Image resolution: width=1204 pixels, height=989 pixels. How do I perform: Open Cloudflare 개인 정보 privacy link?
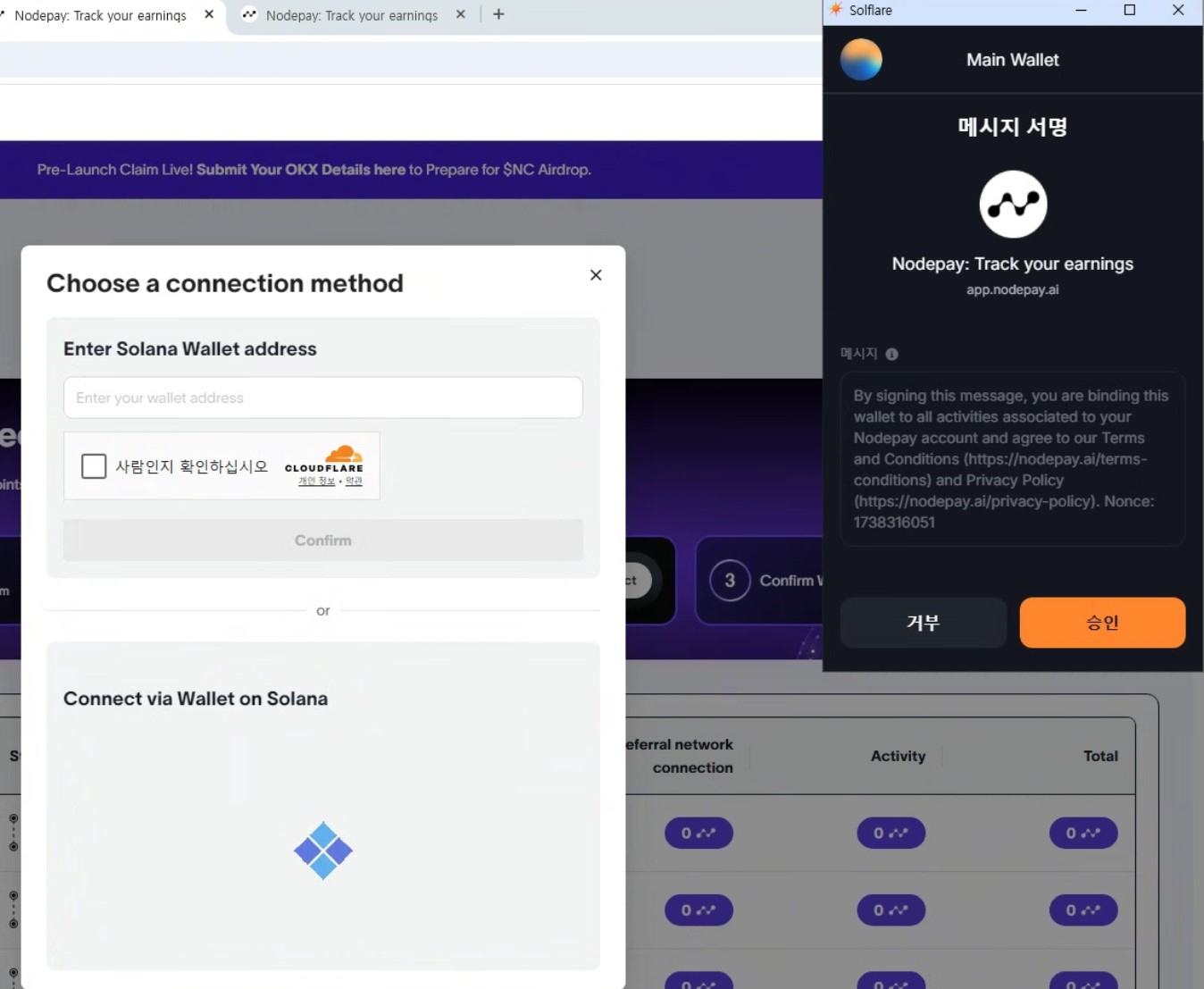point(316,482)
